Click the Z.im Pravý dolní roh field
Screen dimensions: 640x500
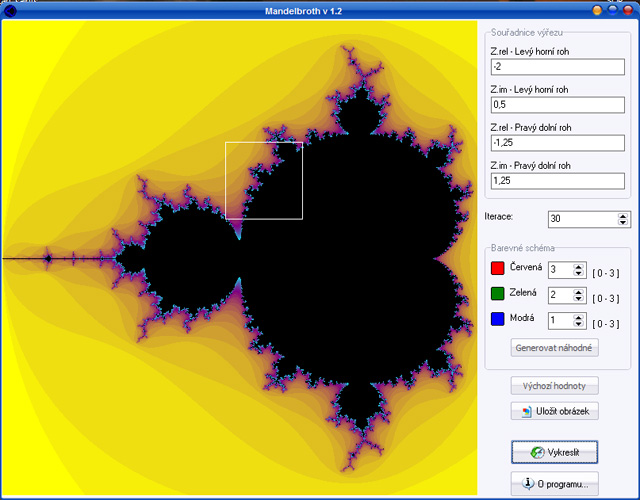click(554, 180)
